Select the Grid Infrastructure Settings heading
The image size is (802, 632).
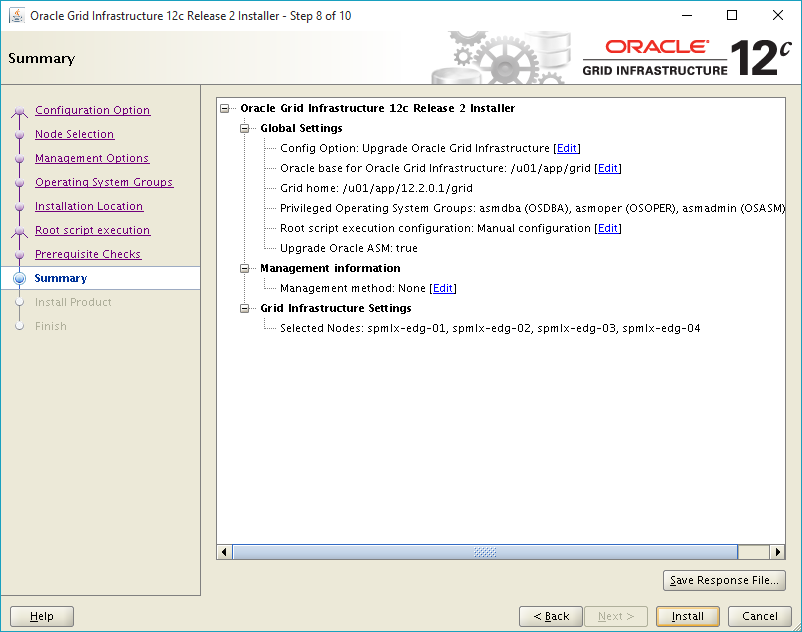coord(336,308)
